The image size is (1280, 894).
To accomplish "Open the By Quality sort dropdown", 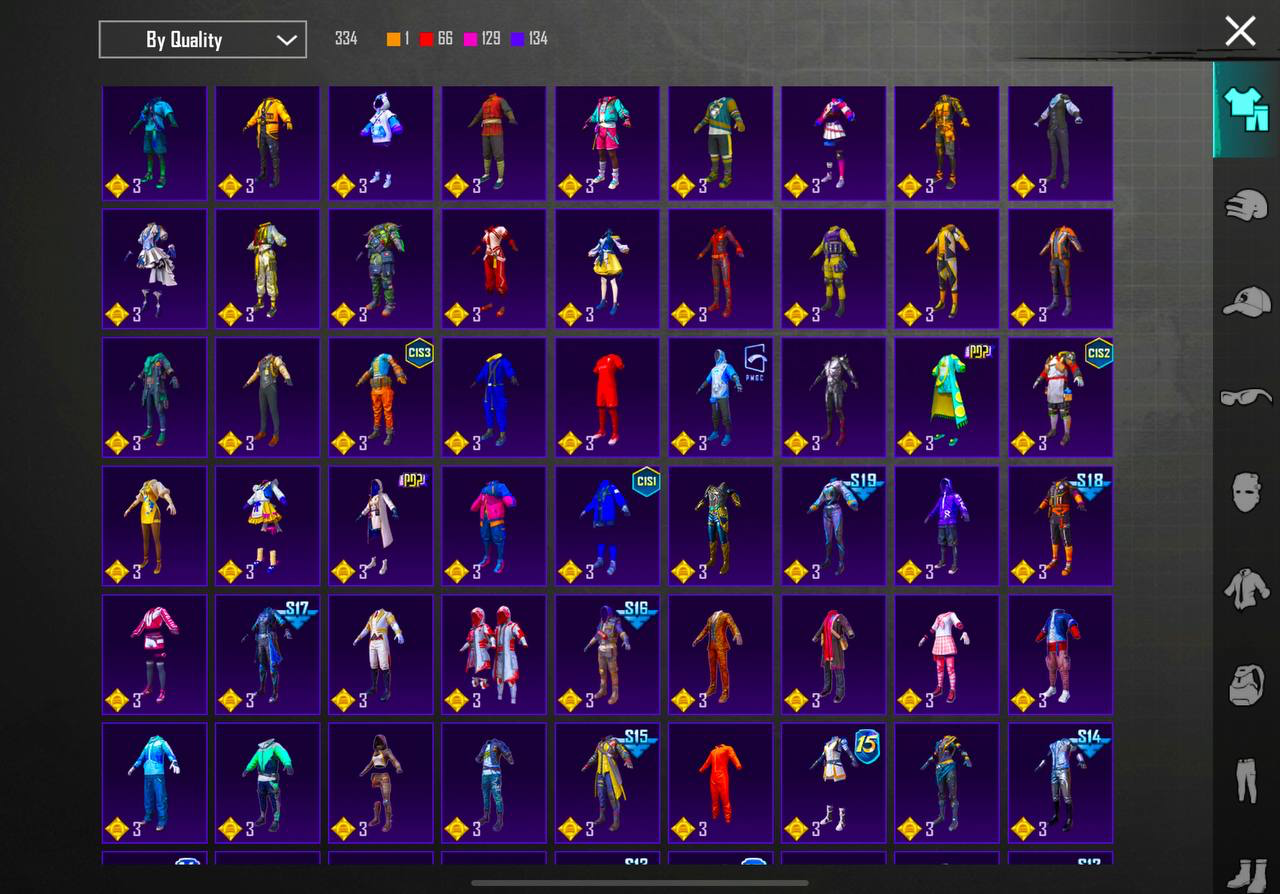I will 203,40.
